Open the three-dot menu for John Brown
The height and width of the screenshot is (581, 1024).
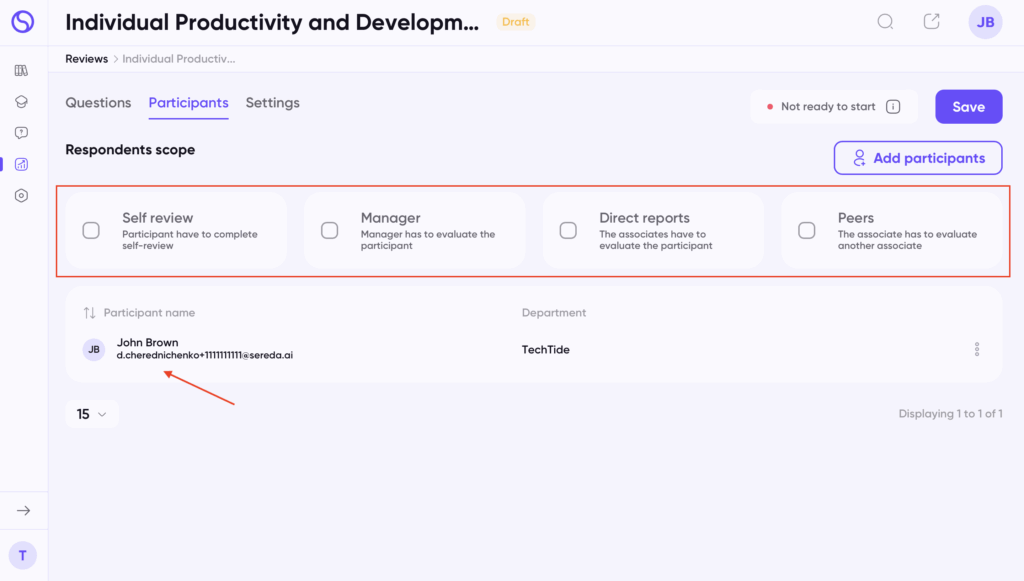click(x=976, y=350)
